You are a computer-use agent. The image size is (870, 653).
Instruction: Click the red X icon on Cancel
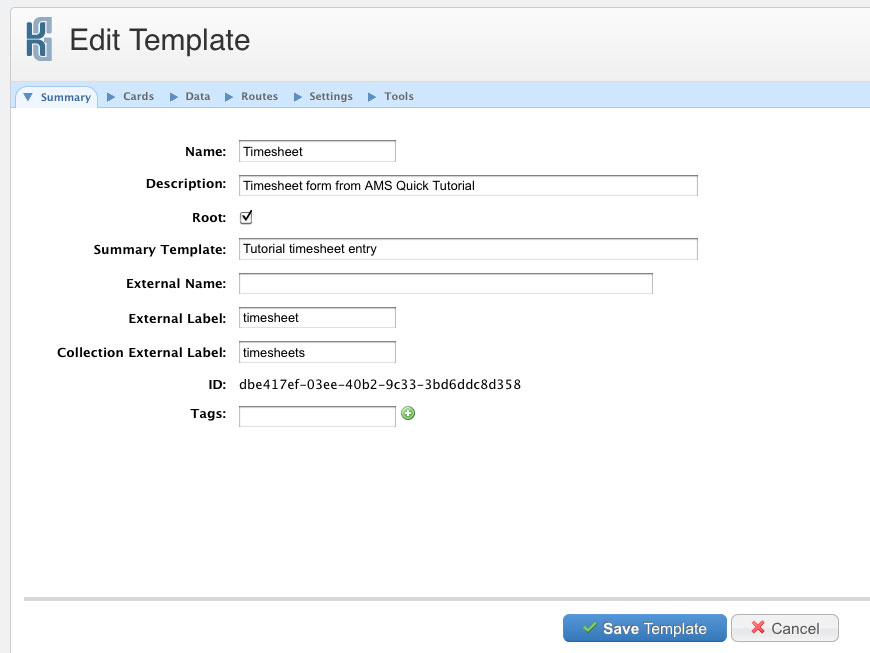pos(758,628)
